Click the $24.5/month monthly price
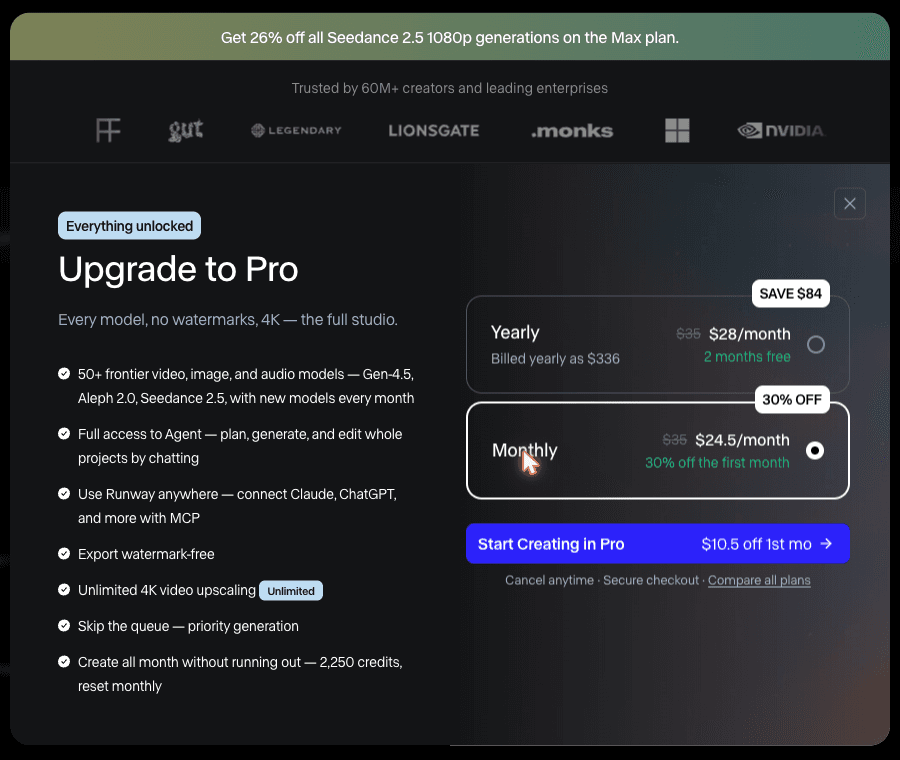Image resolution: width=900 pixels, height=760 pixels. coord(742,440)
